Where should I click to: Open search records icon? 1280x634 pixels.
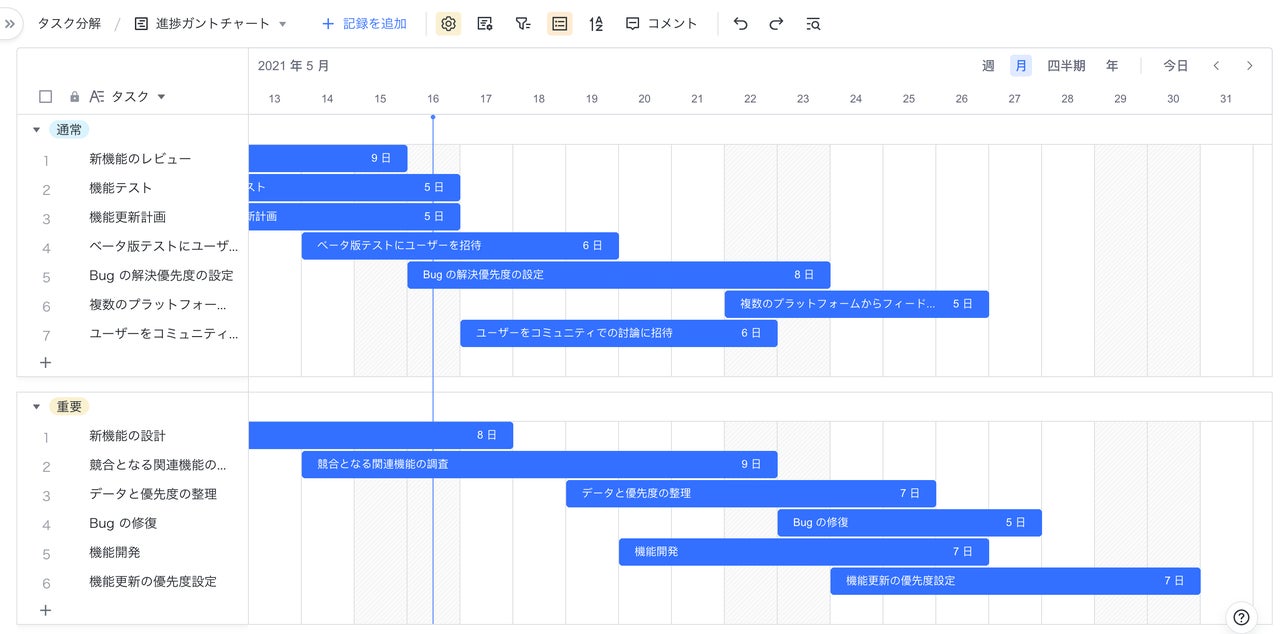coord(813,23)
